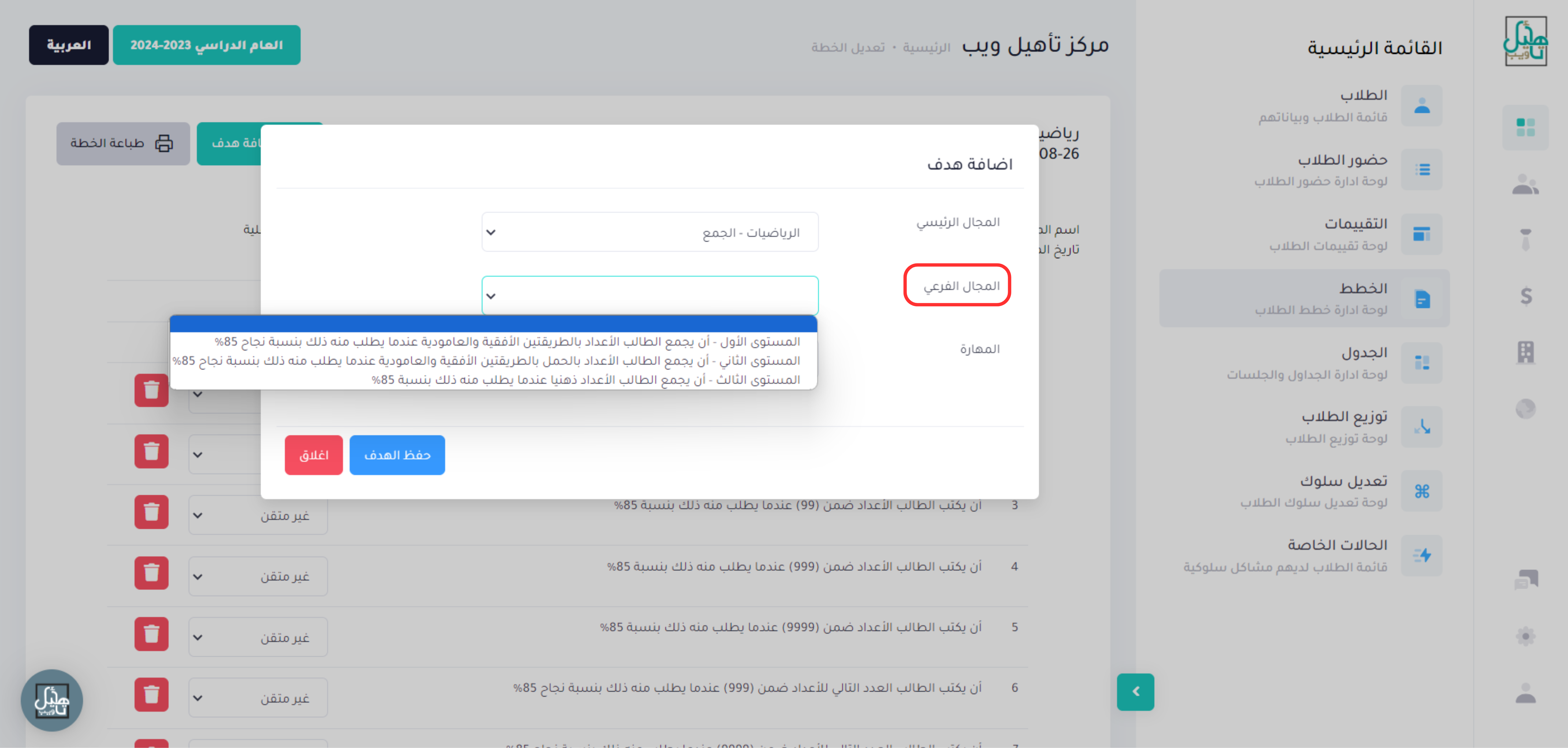Click طباعة الخطة print button
This screenshot has height=748, width=1568.
tap(123, 144)
